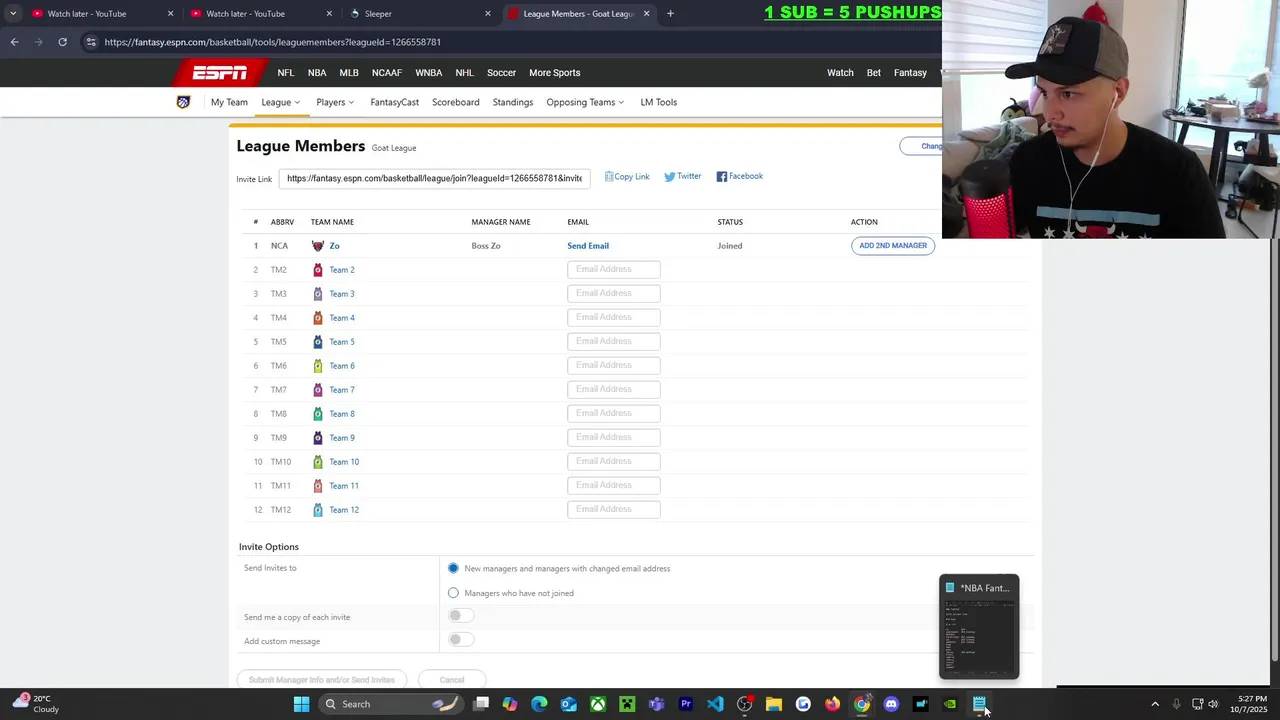
Task: Click the ESPN logo in header
Action: pos(220,72)
